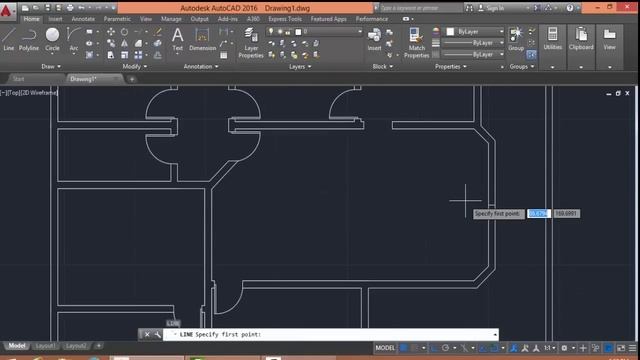This screenshot has height=360, width=640.
Task: Expand the Properties panel
Action: (x=451, y=66)
